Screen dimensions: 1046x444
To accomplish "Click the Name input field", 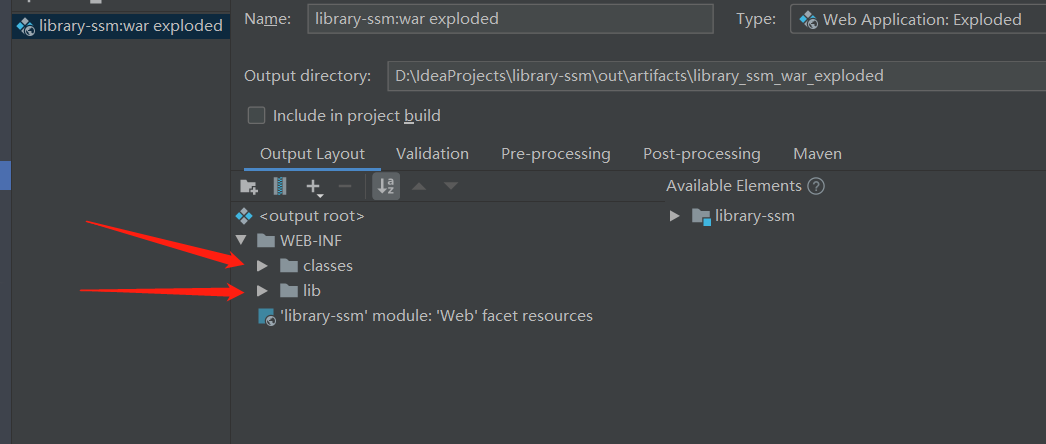I will click(510, 19).
